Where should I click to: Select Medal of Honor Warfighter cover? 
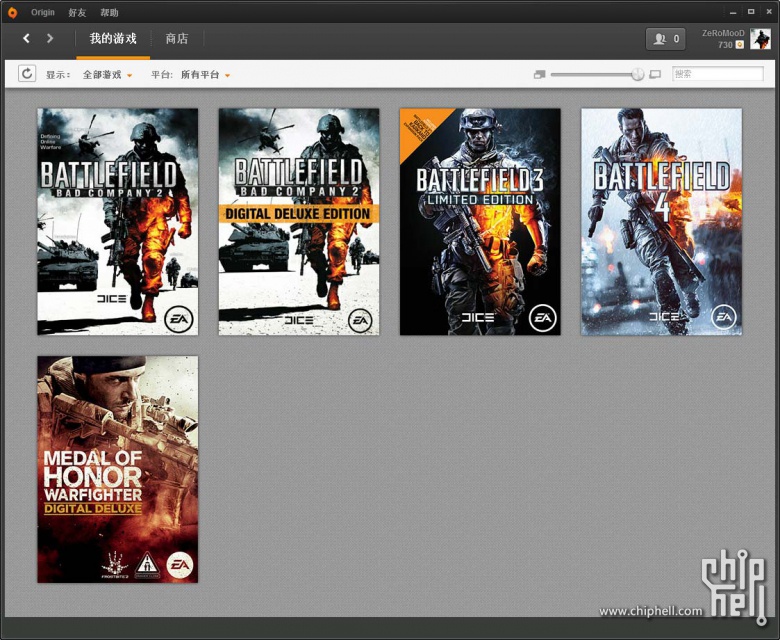tap(117, 469)
